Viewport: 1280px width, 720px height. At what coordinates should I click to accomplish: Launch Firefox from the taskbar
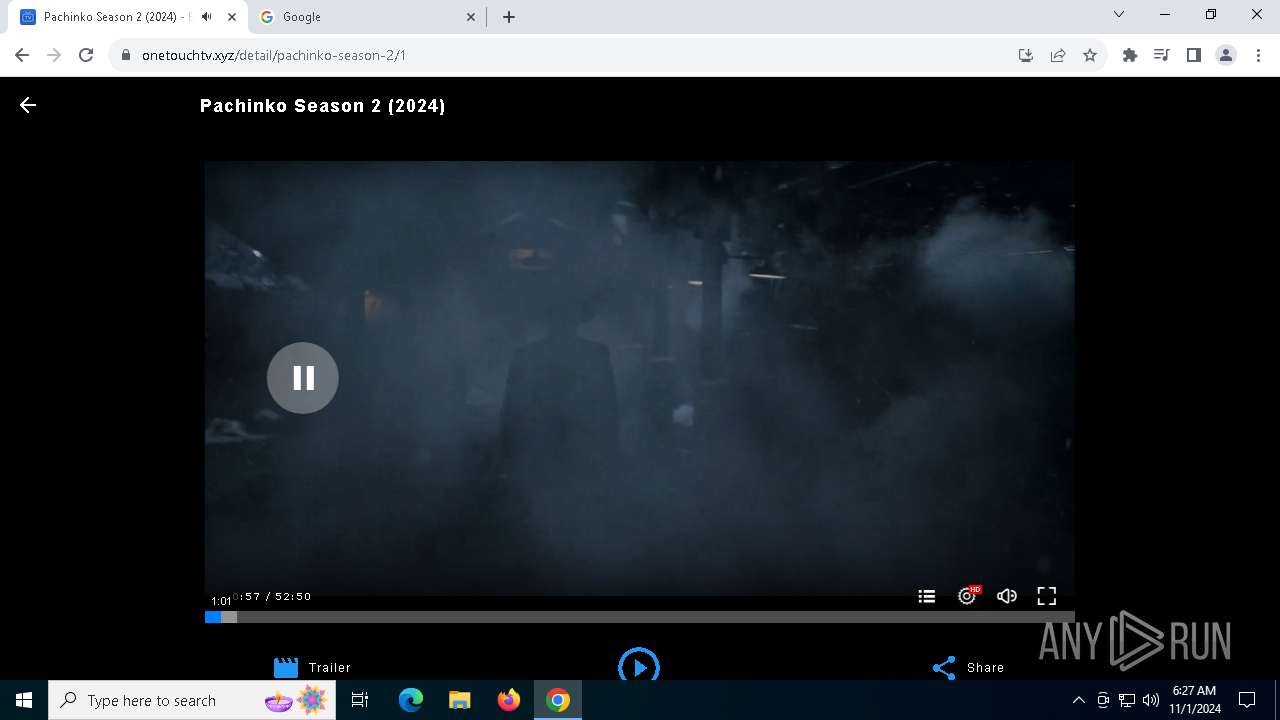tap(509, 700)
